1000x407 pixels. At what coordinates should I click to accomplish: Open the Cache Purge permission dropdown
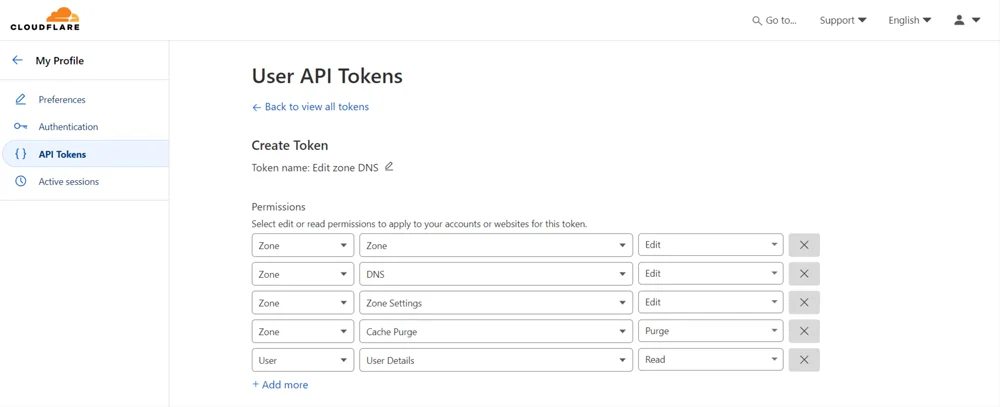496,332
